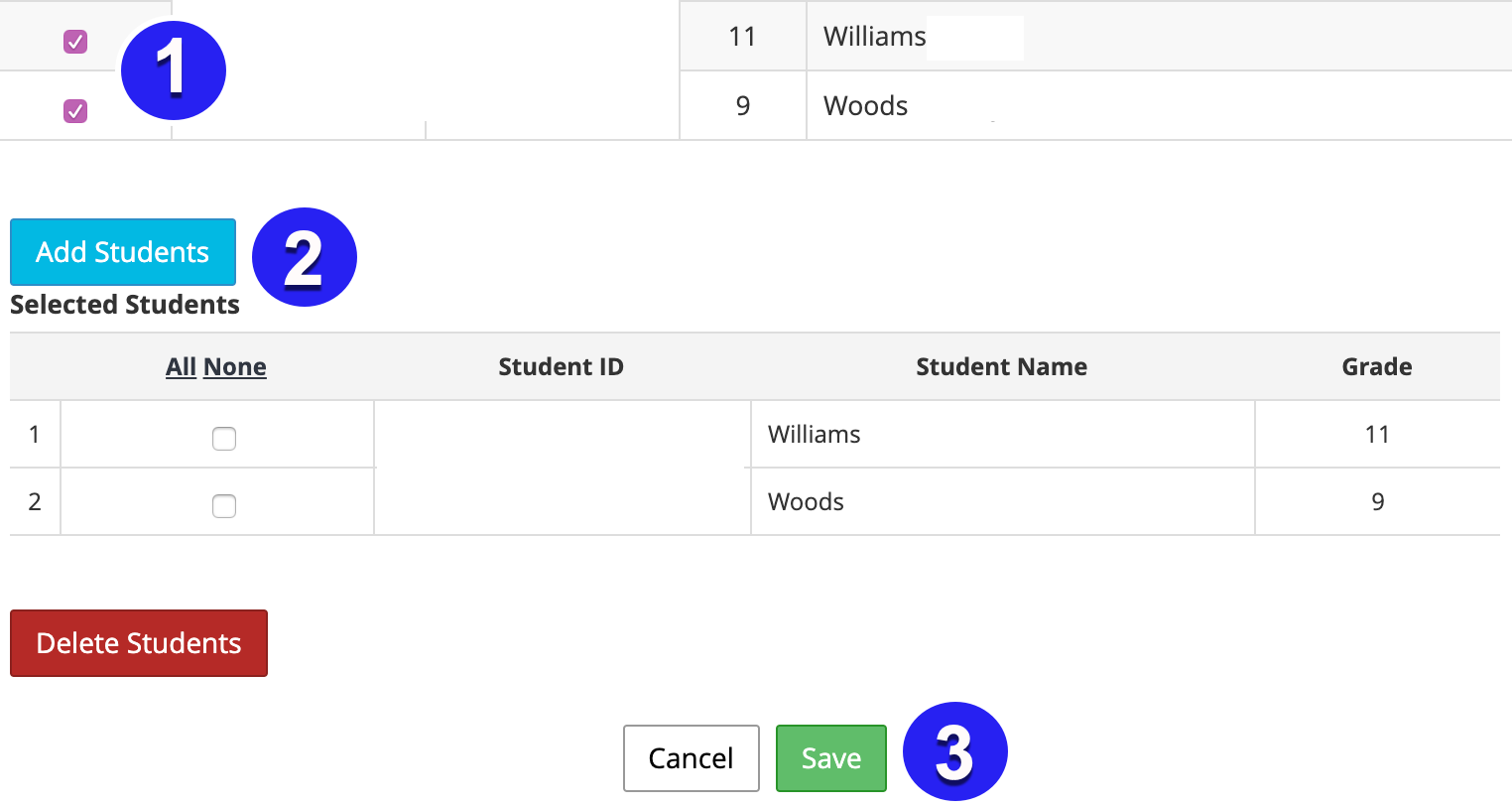Uncheck the purple checkbox in Williams row
The image size is (1512, 808).
pos(75,42)
